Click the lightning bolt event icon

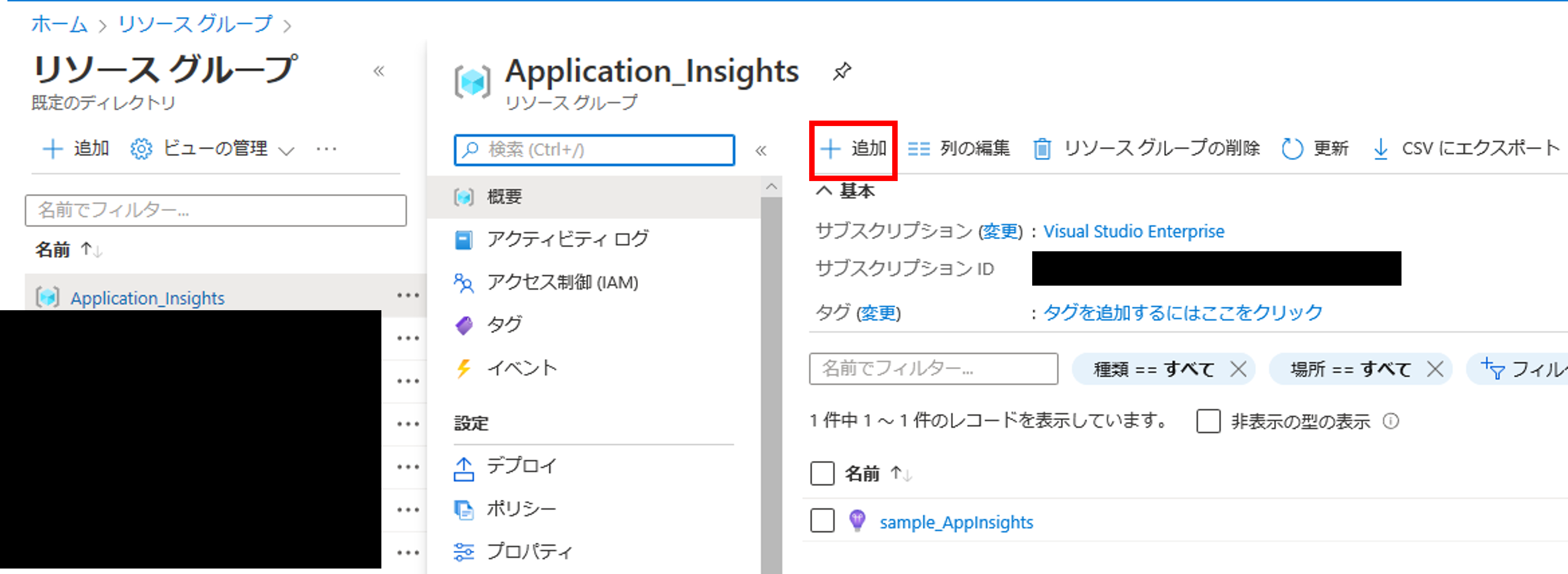464,368
